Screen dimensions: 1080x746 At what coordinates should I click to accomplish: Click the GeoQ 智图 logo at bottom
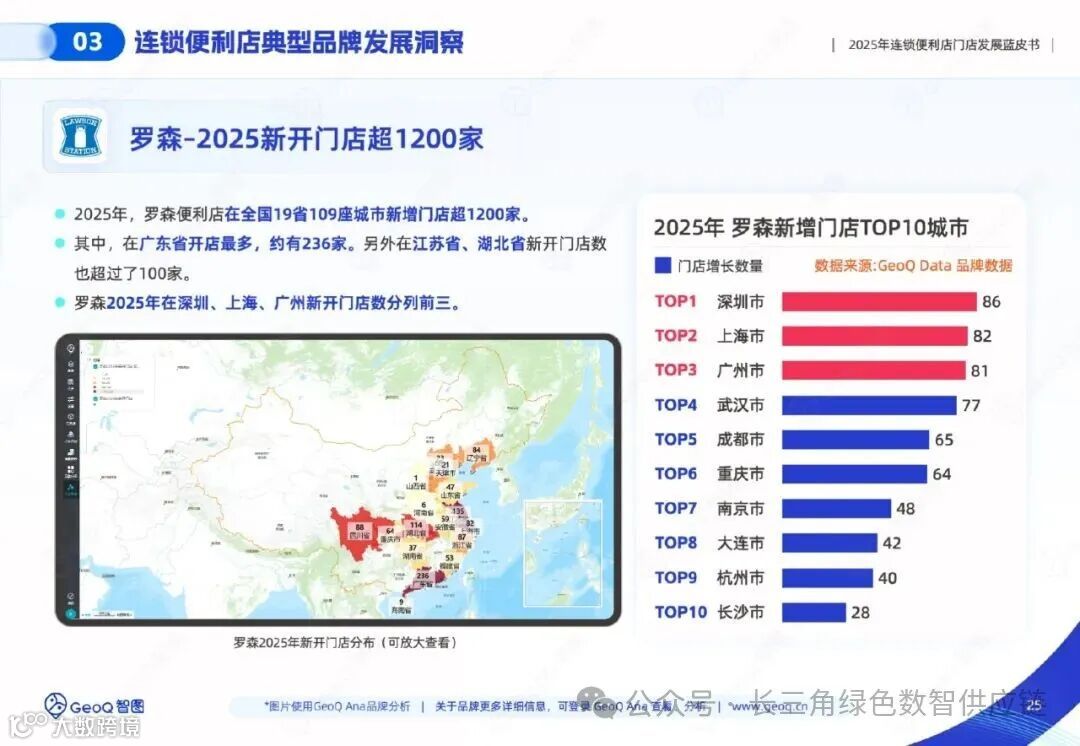coord(94,706)
